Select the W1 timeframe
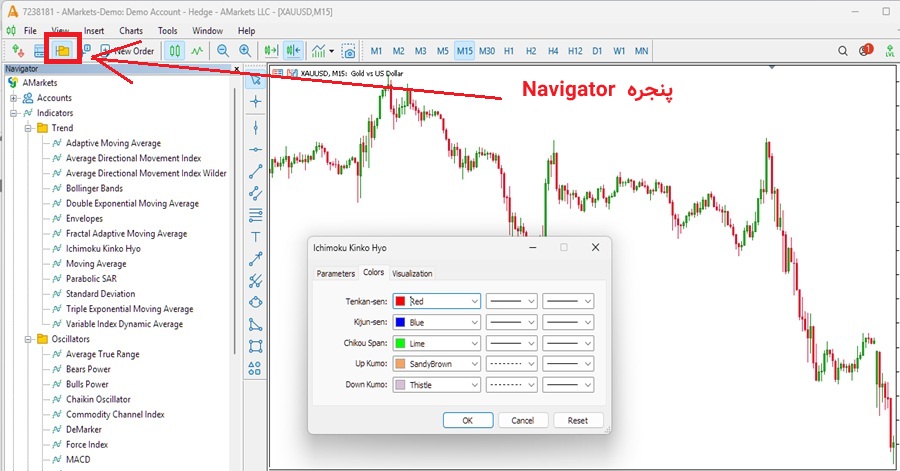Screen dimensions: 900x471 tap(619, 51)
